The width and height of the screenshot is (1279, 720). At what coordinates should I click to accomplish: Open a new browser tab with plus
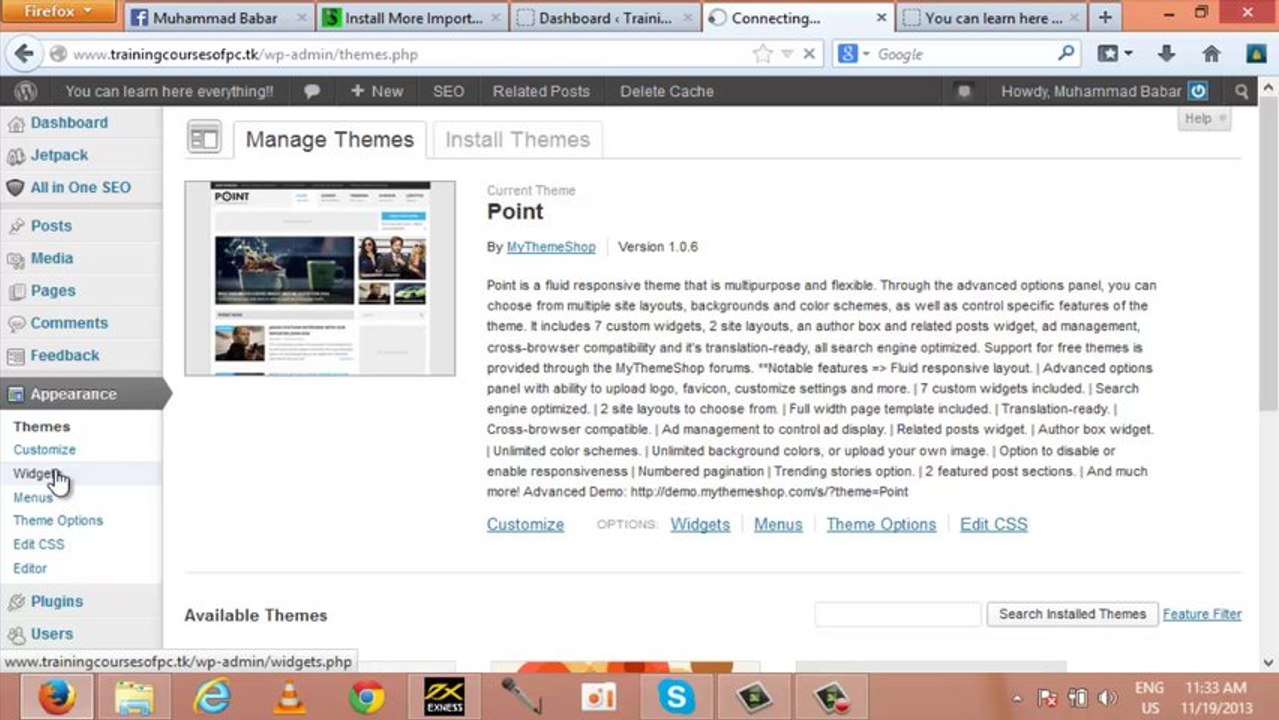[1105, 17]
